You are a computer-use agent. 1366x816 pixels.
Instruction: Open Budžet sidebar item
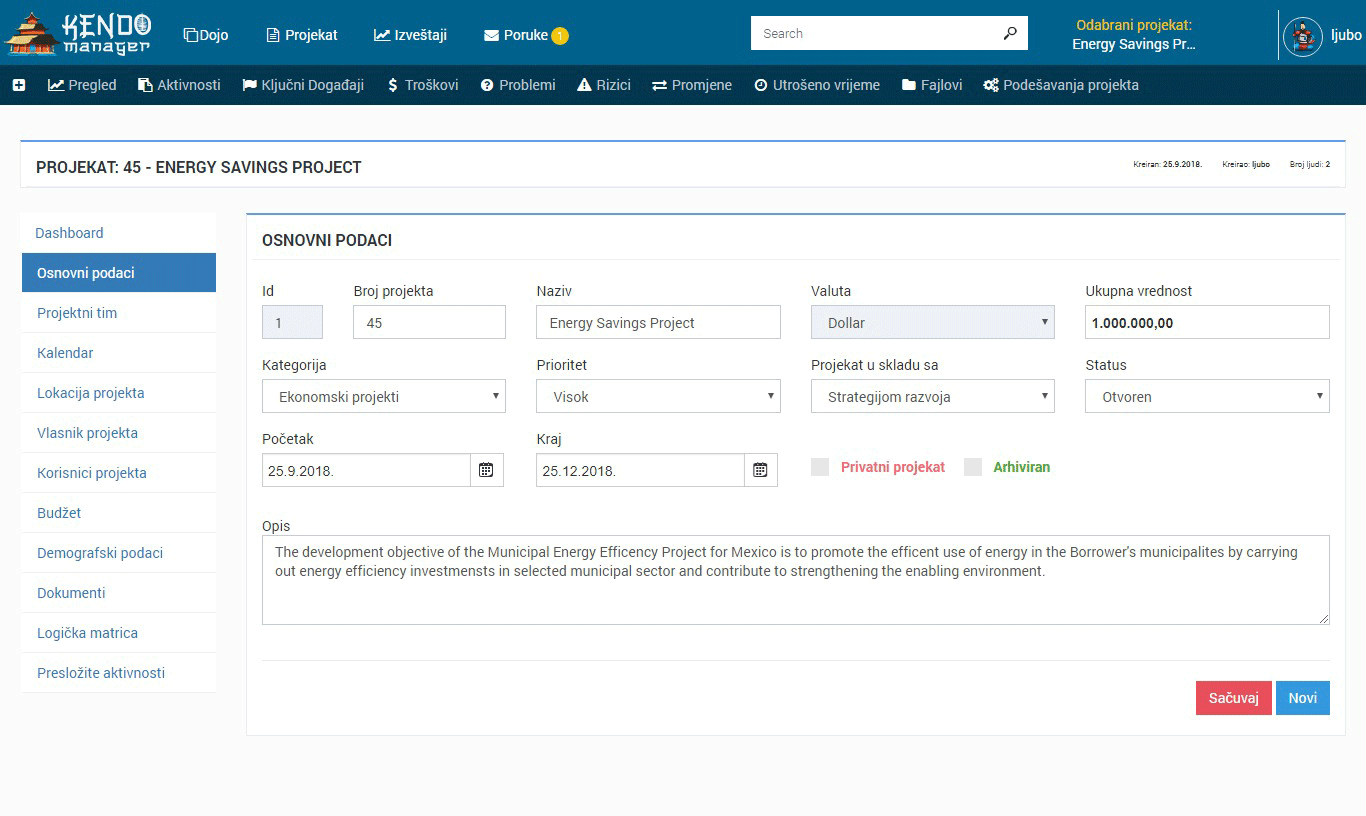pos(119,513)
